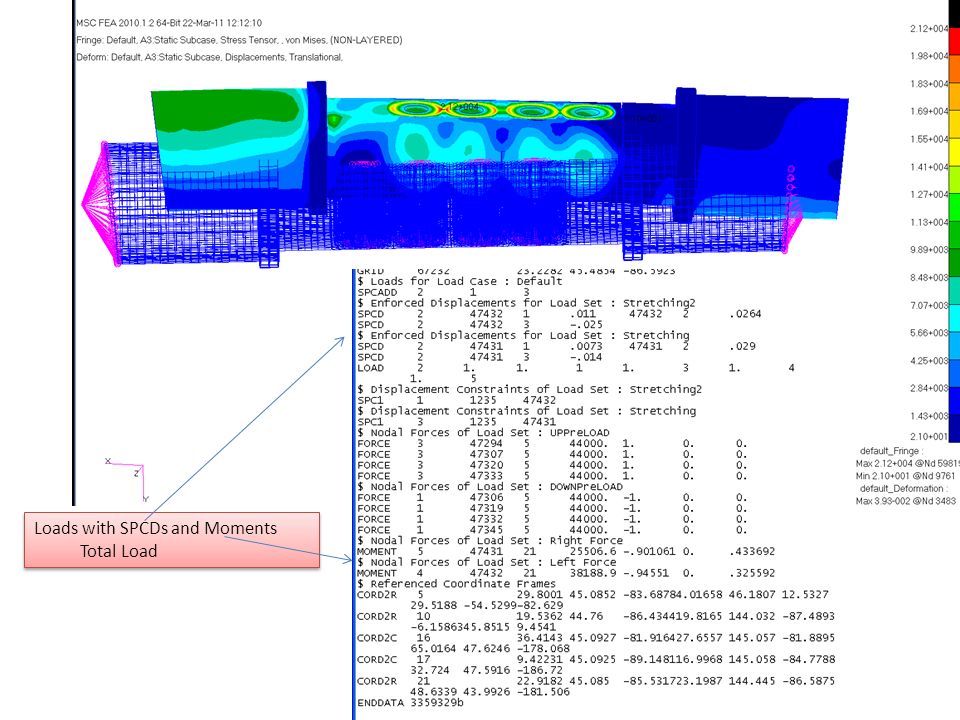960x720 pixels.
Task: Click 'Min 2.10+001 @Nd 9761' legend entry
Action: [x=906, y=476]
